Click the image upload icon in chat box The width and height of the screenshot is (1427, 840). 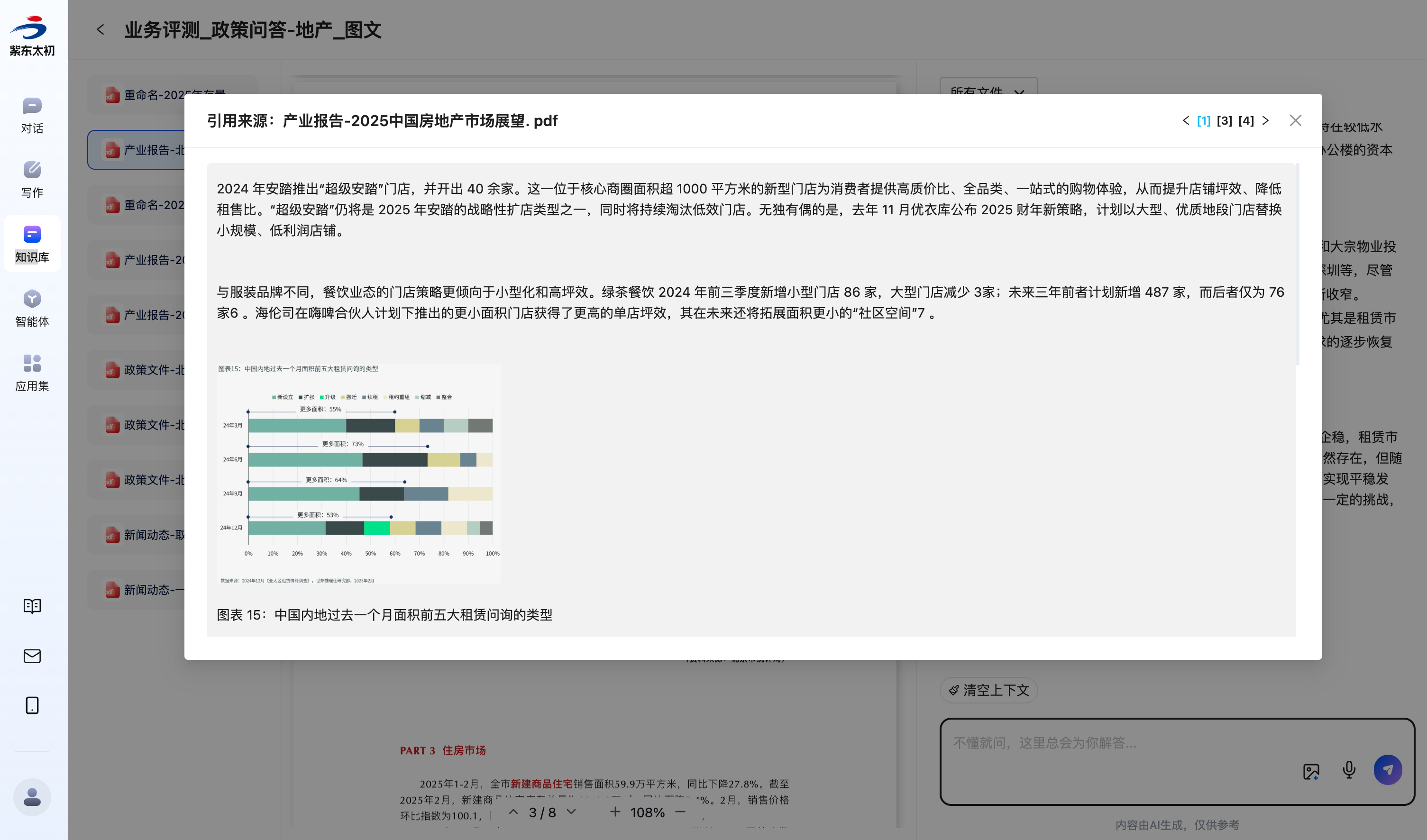(1310, 771)
